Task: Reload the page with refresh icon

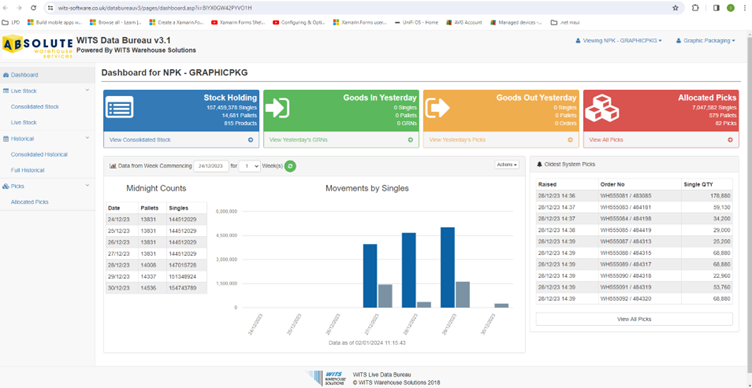Action: click(x=33, y=8)
